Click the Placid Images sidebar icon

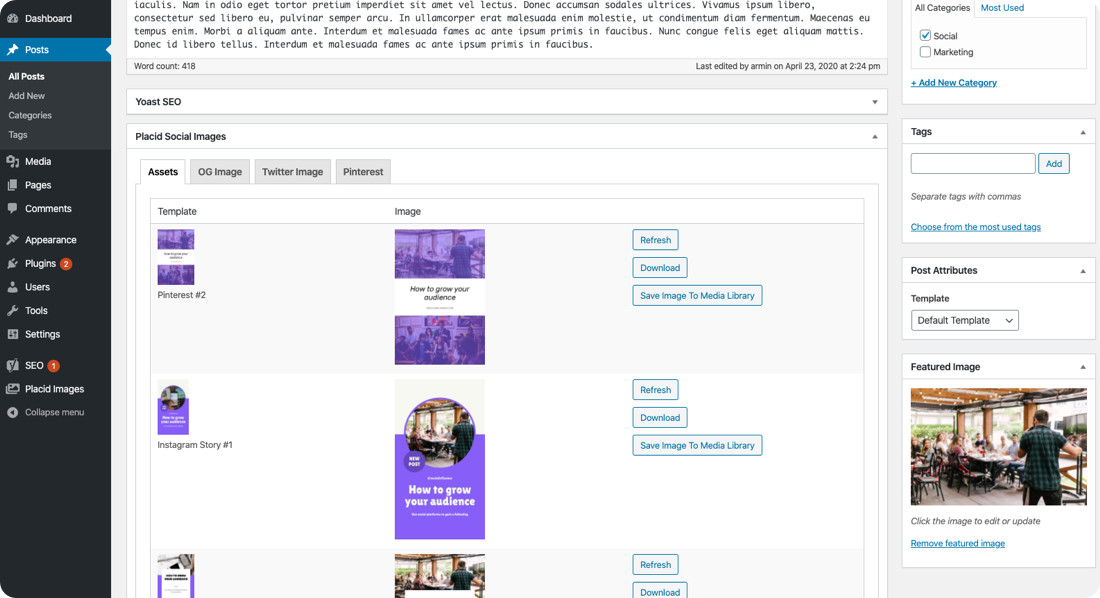[13, 389]
